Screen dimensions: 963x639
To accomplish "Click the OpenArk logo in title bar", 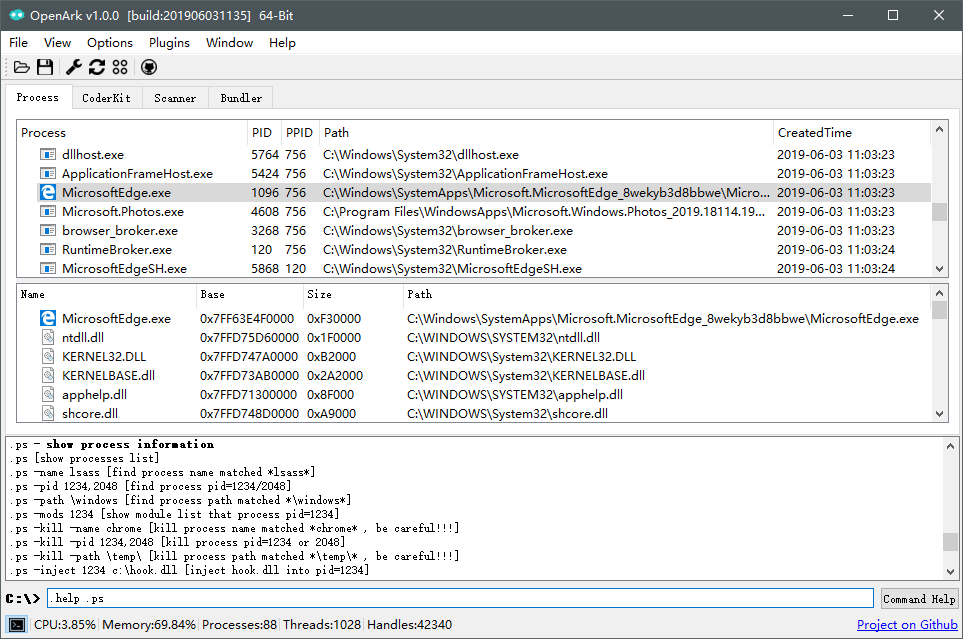I will 17,15.
